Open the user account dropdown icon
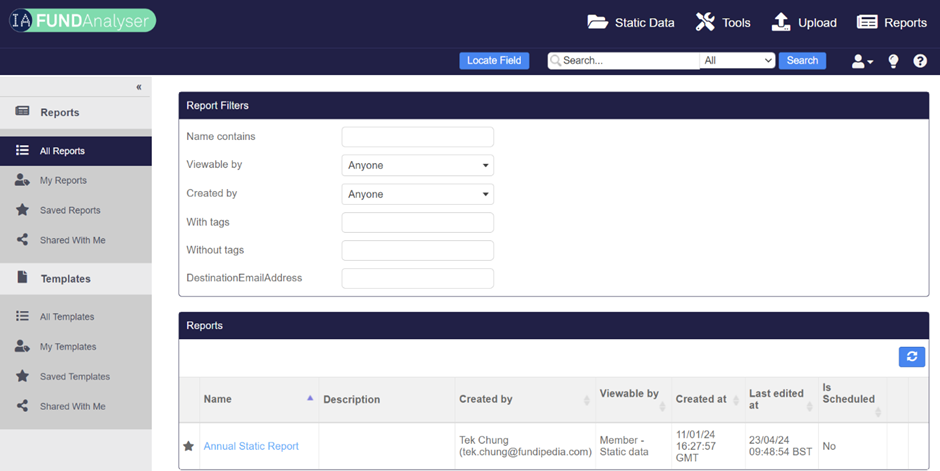 861,61
